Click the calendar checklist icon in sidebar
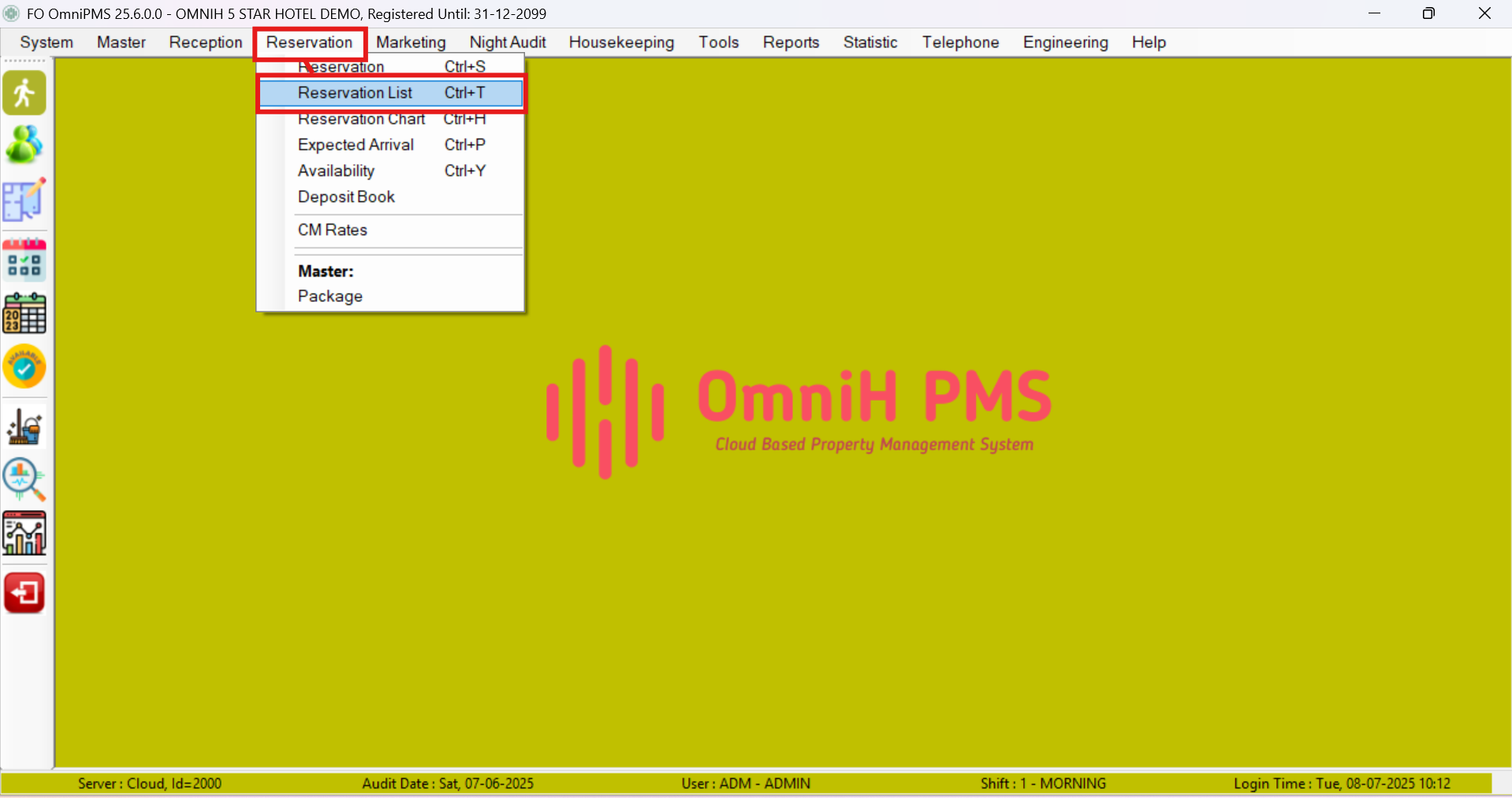The width and height of the screenshot is (1512, 798). point(24,259)
